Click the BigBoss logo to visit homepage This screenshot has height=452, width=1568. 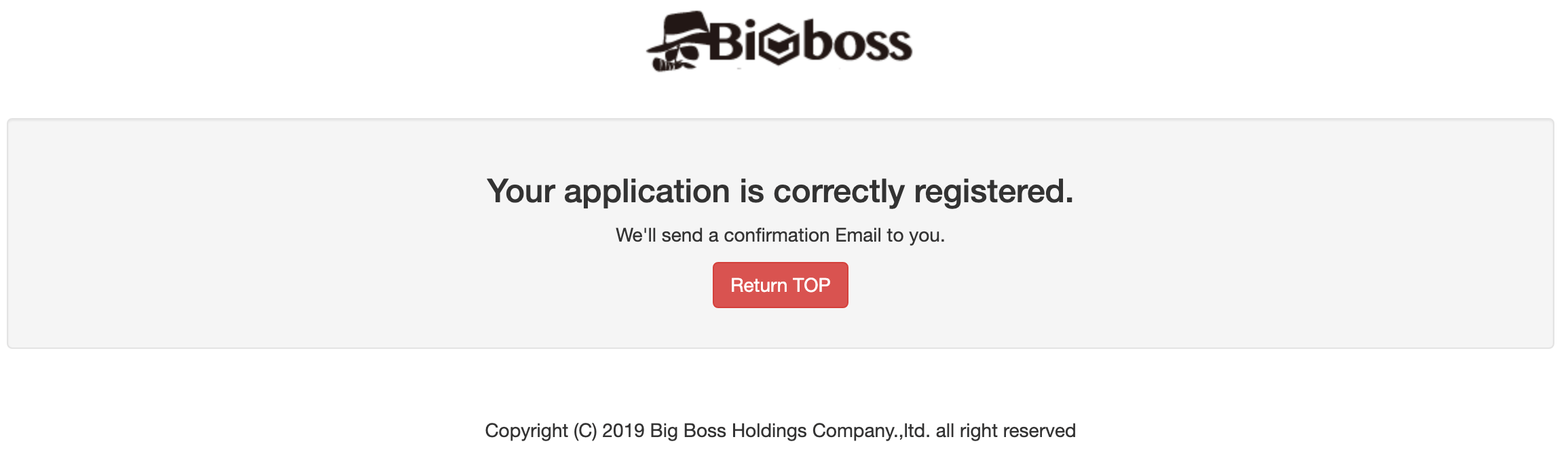[781, 41]
